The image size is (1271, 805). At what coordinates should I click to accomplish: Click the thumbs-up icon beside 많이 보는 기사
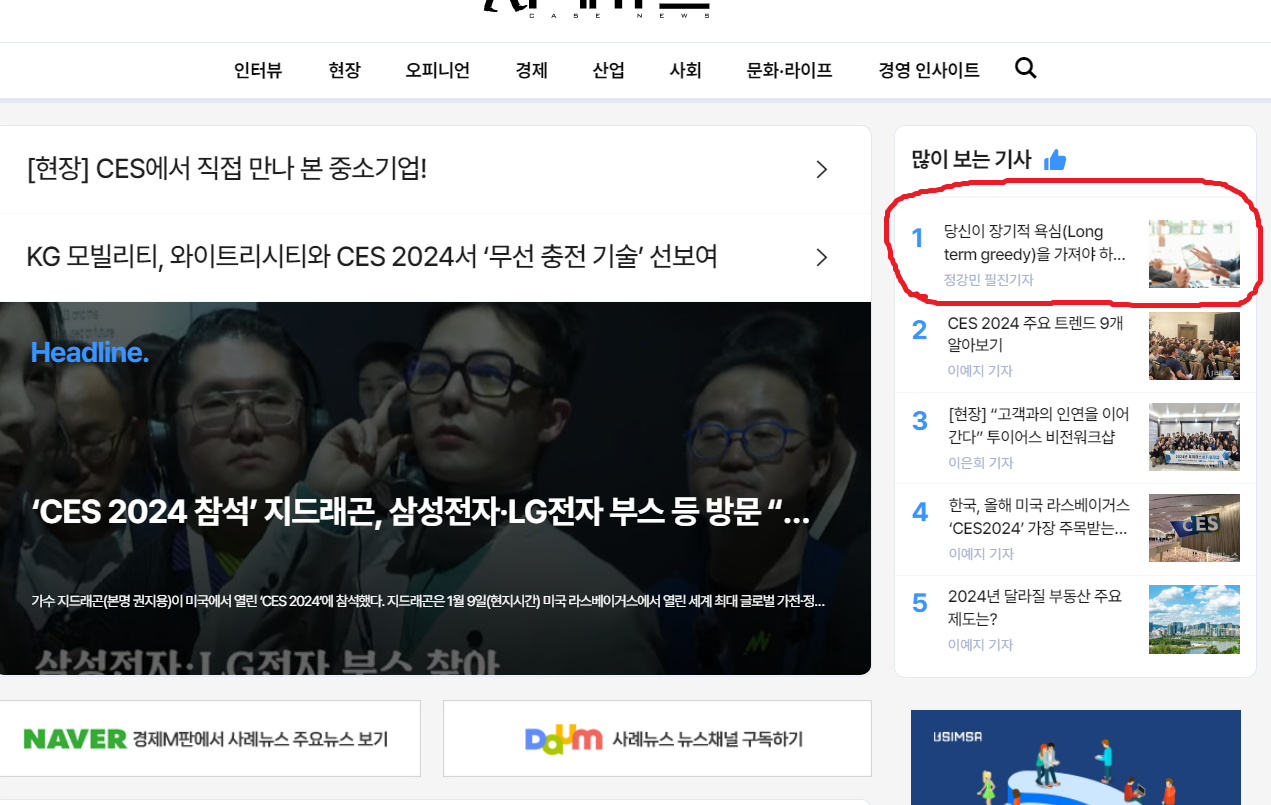(1056, 159)
